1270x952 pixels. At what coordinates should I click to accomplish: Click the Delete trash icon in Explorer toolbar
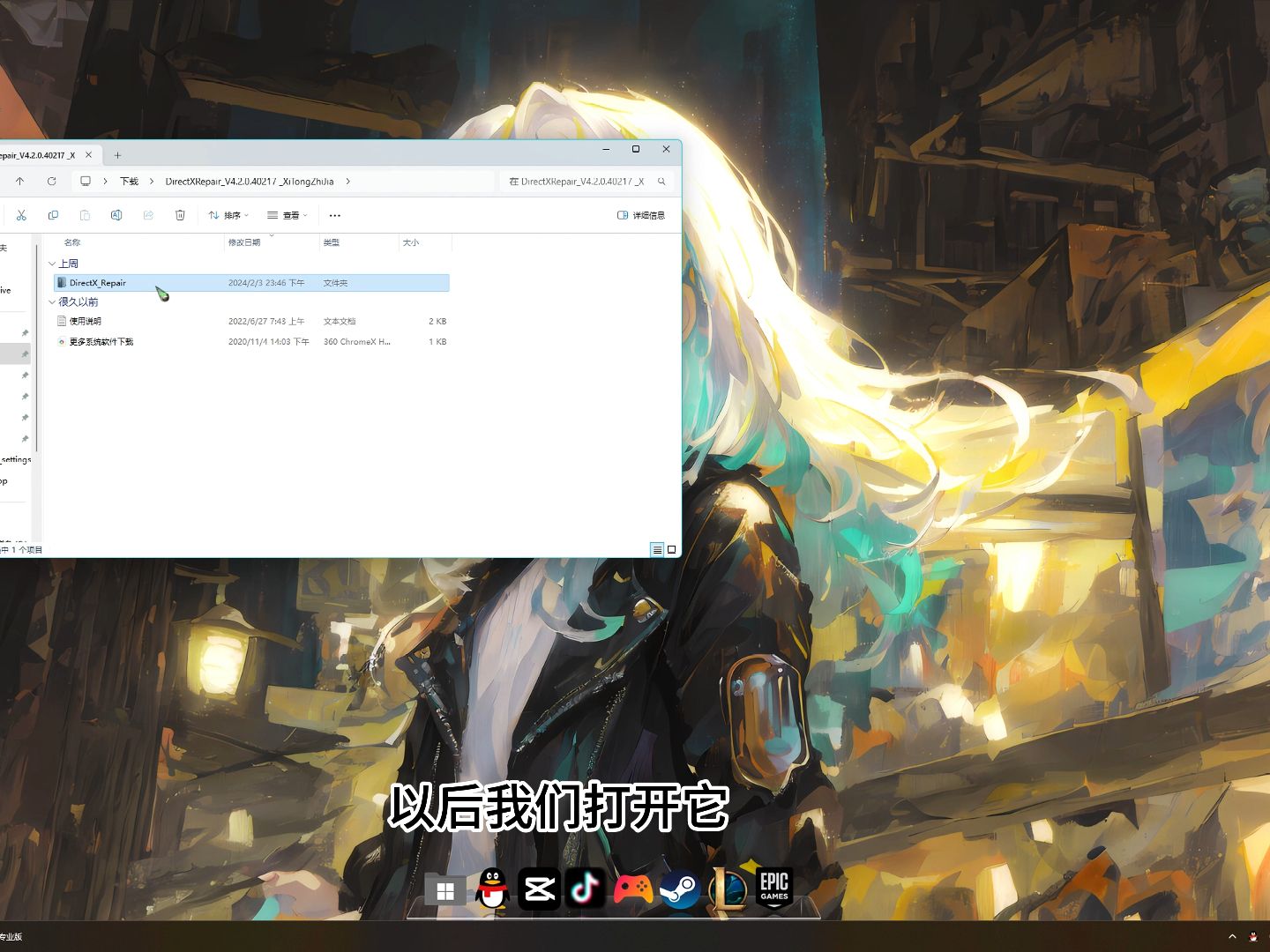(180, 215)
